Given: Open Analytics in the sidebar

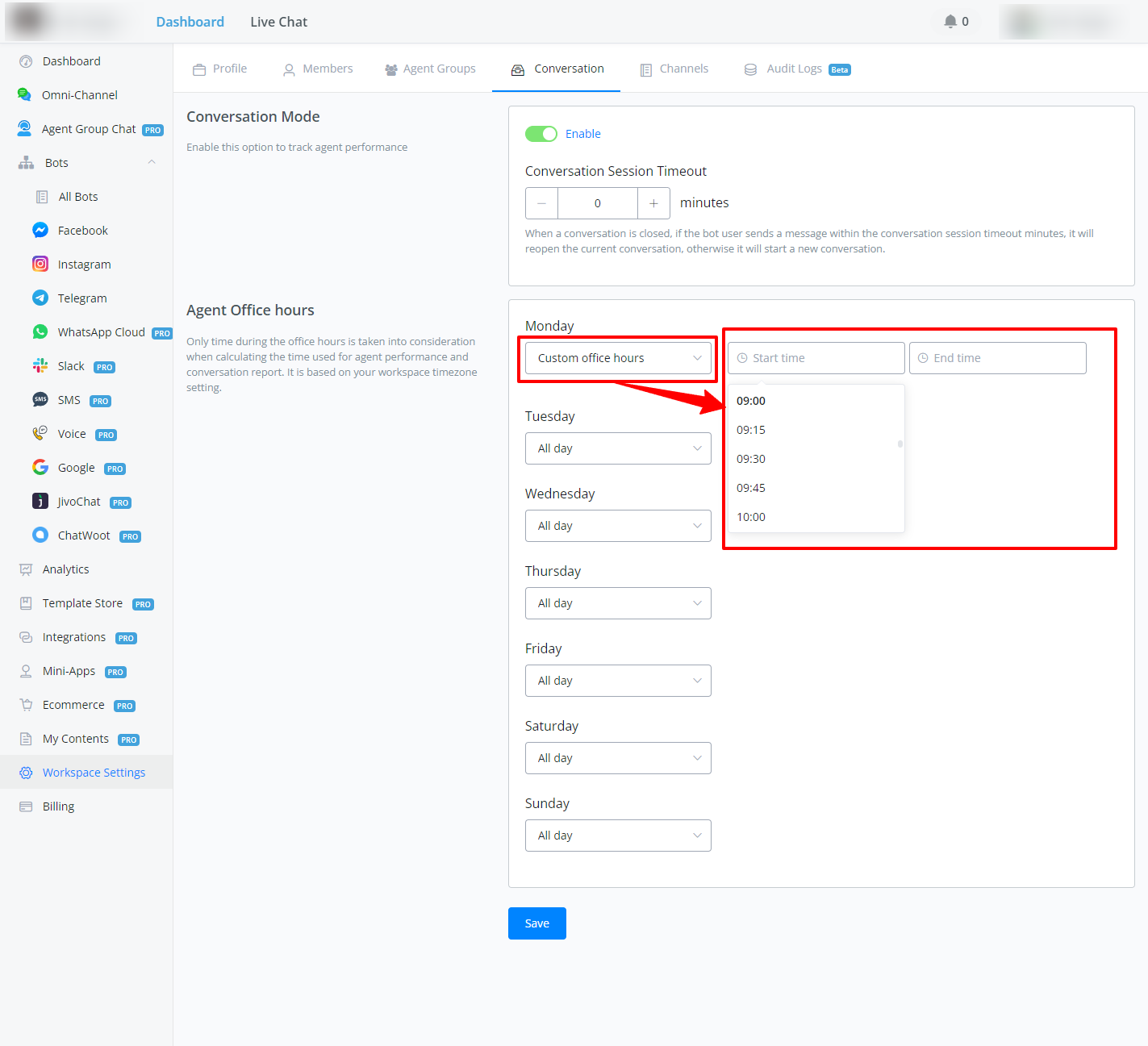Looking at the screenshot, I should 86,569.
